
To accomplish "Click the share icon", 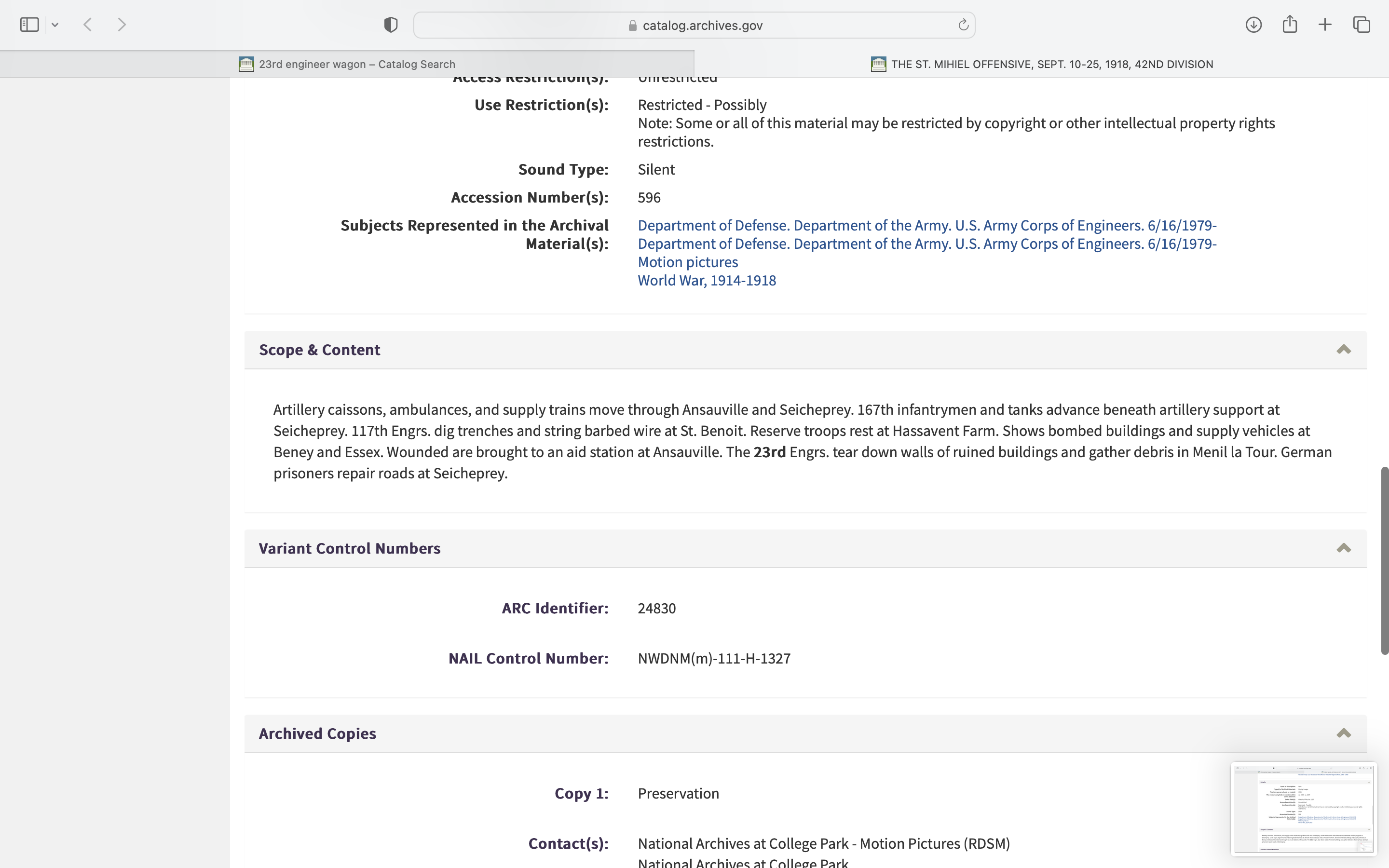I will (x=1290, y=25).
